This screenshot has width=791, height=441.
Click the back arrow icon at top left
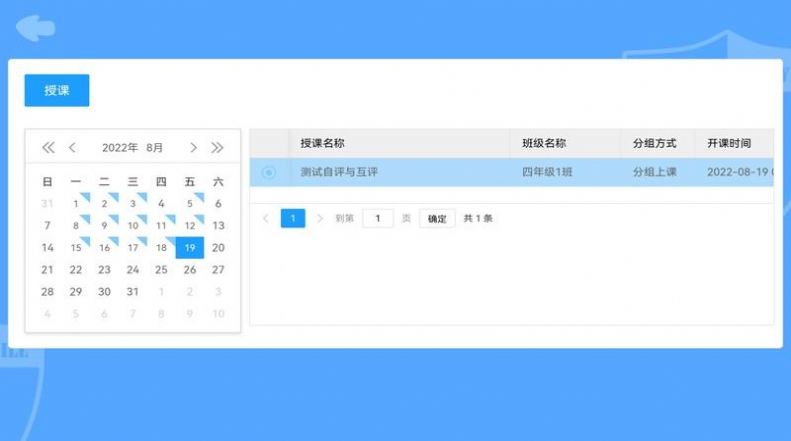(x=37, y=27)
